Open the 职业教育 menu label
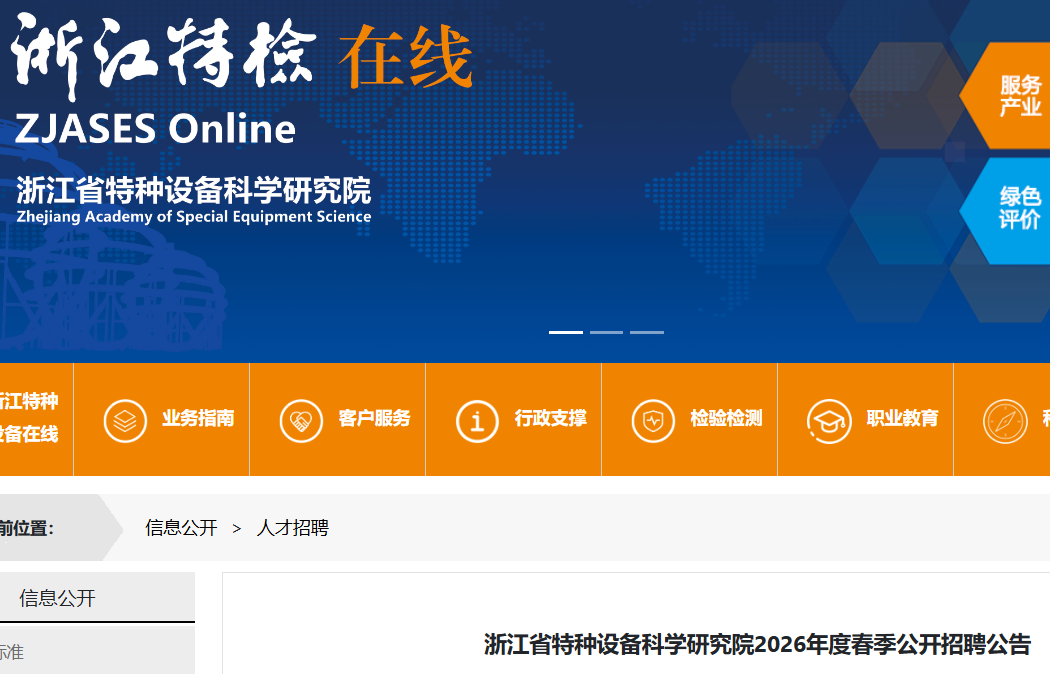This screenshot has width=1050, height=674. [903, 418]
